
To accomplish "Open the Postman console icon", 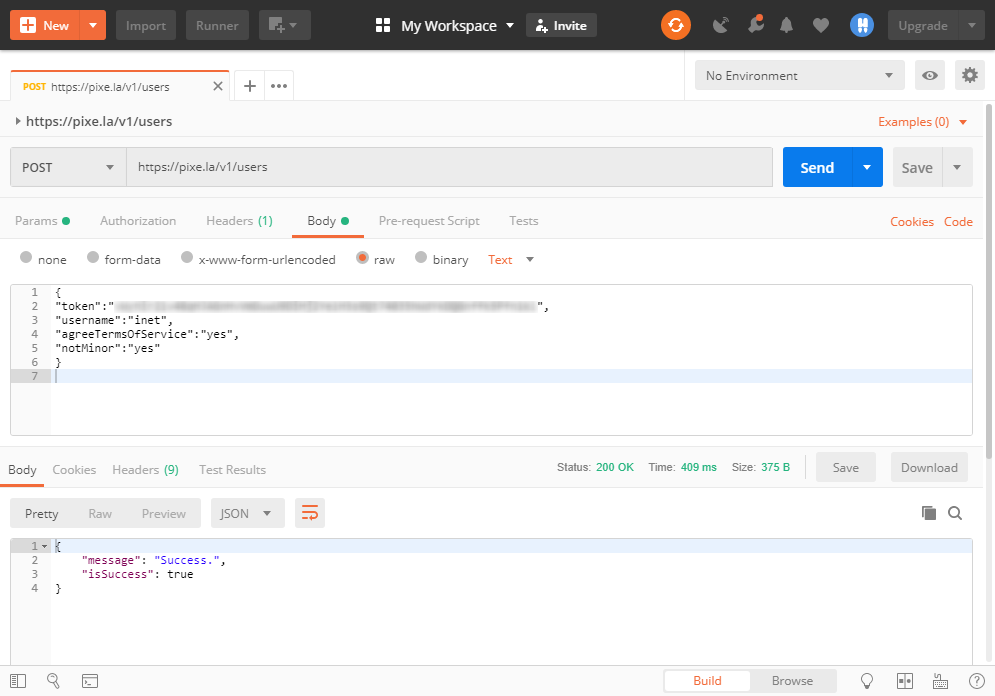I will pos(89,681).
